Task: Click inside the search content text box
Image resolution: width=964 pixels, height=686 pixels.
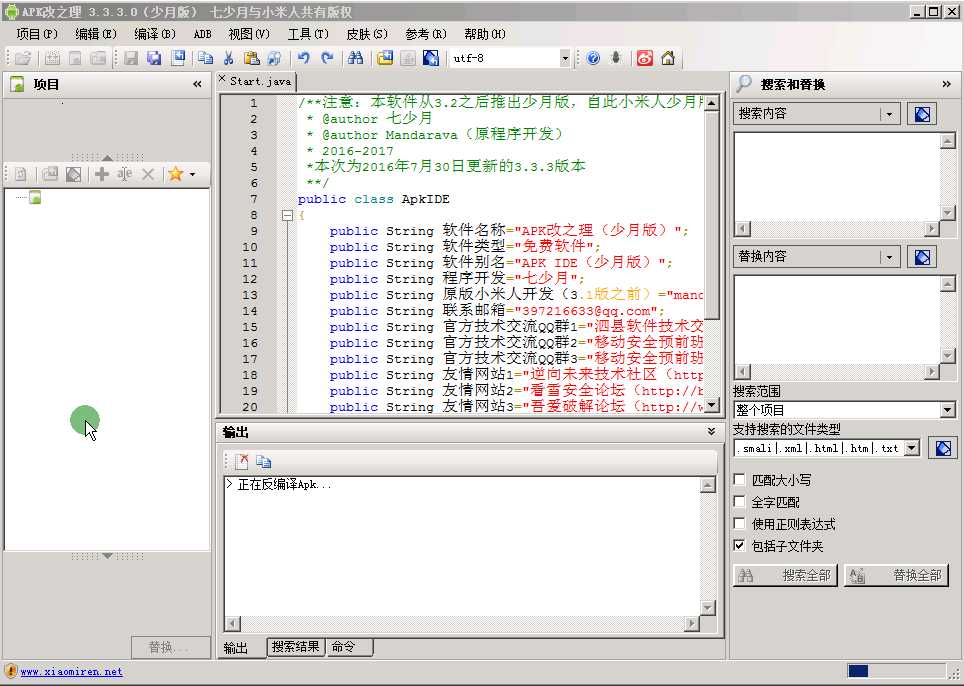Action: [x=837, y=176]
